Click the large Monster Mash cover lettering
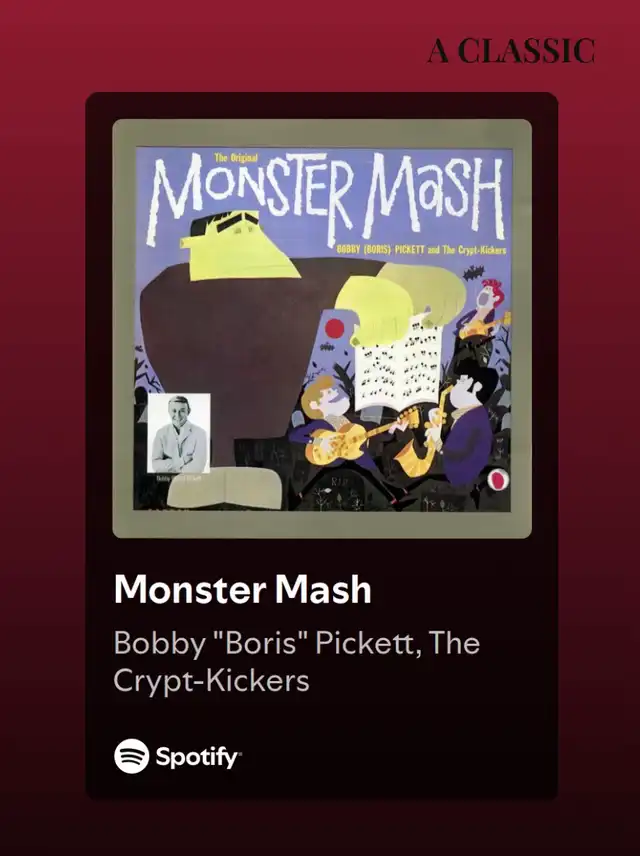 328,194
